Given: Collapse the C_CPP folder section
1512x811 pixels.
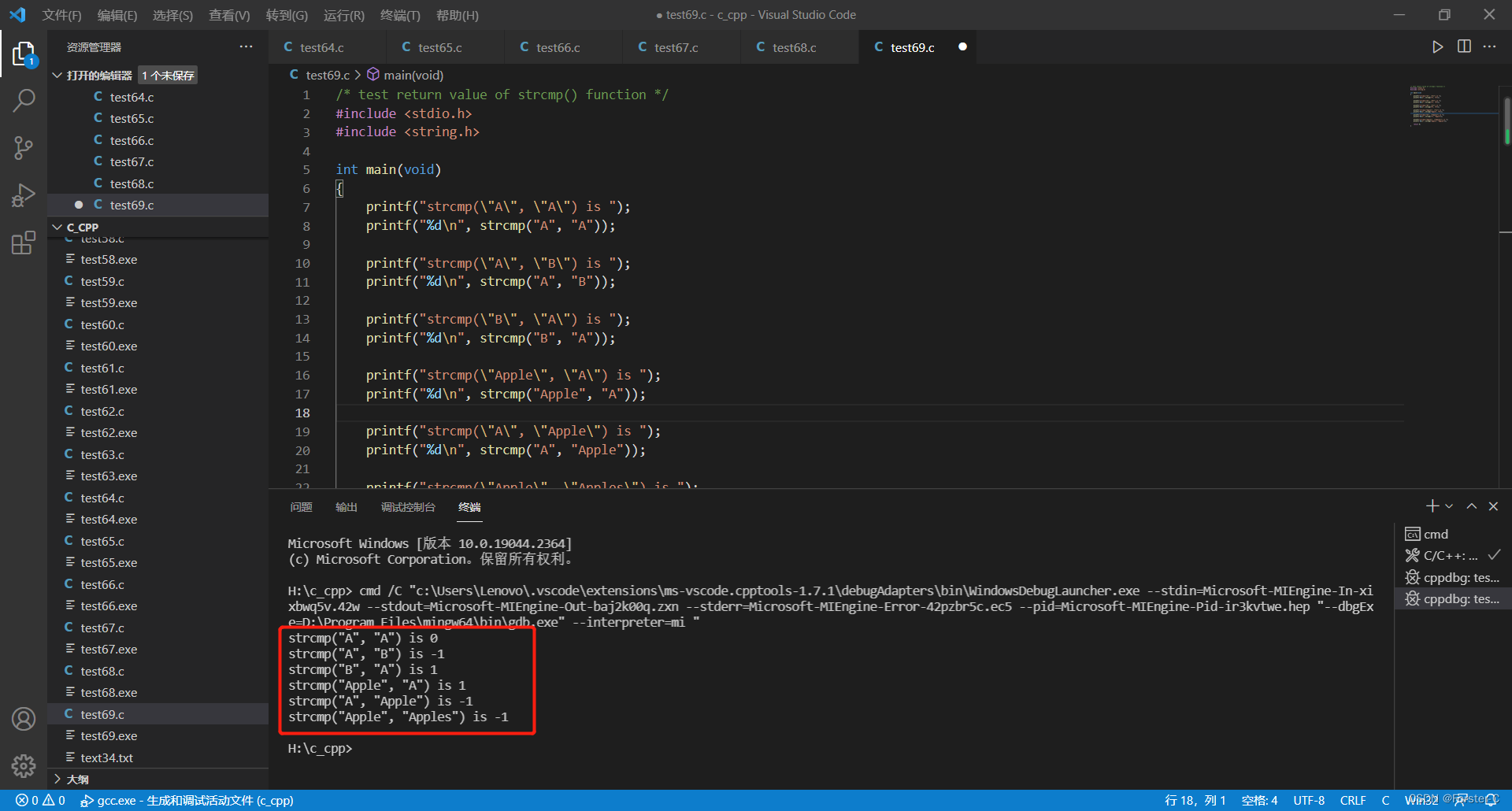Looking at the screenshot, I should click(x=57, y=227).
